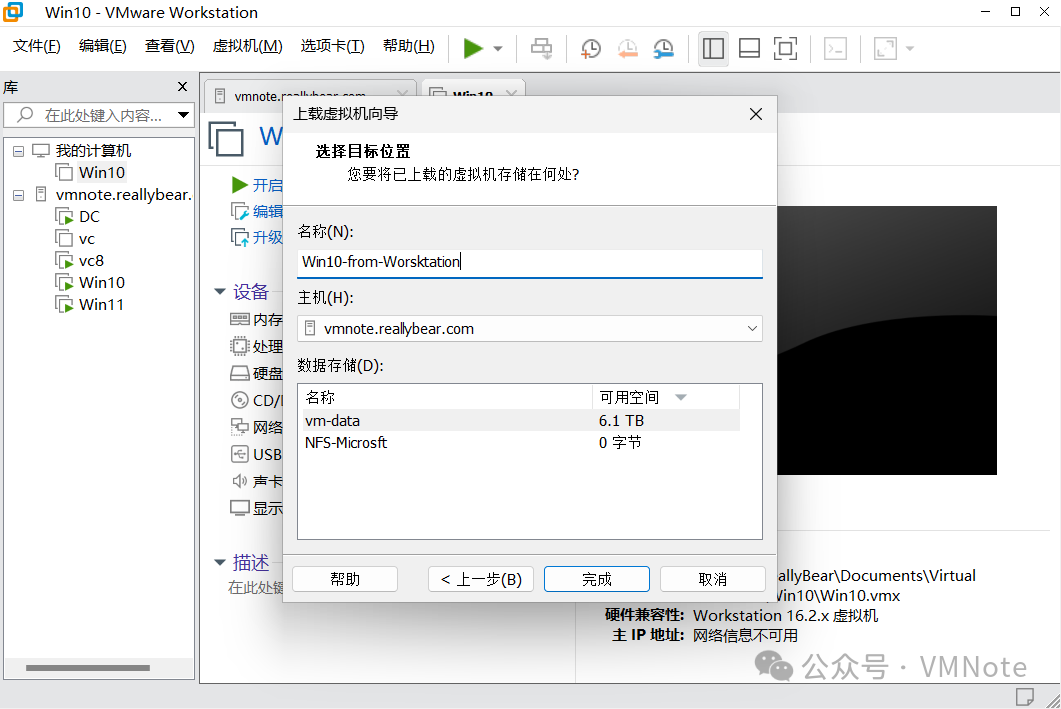The width and height of the screenshot is (1061, 709).
Task: Click the library search input field
Action: coord(101,115)
